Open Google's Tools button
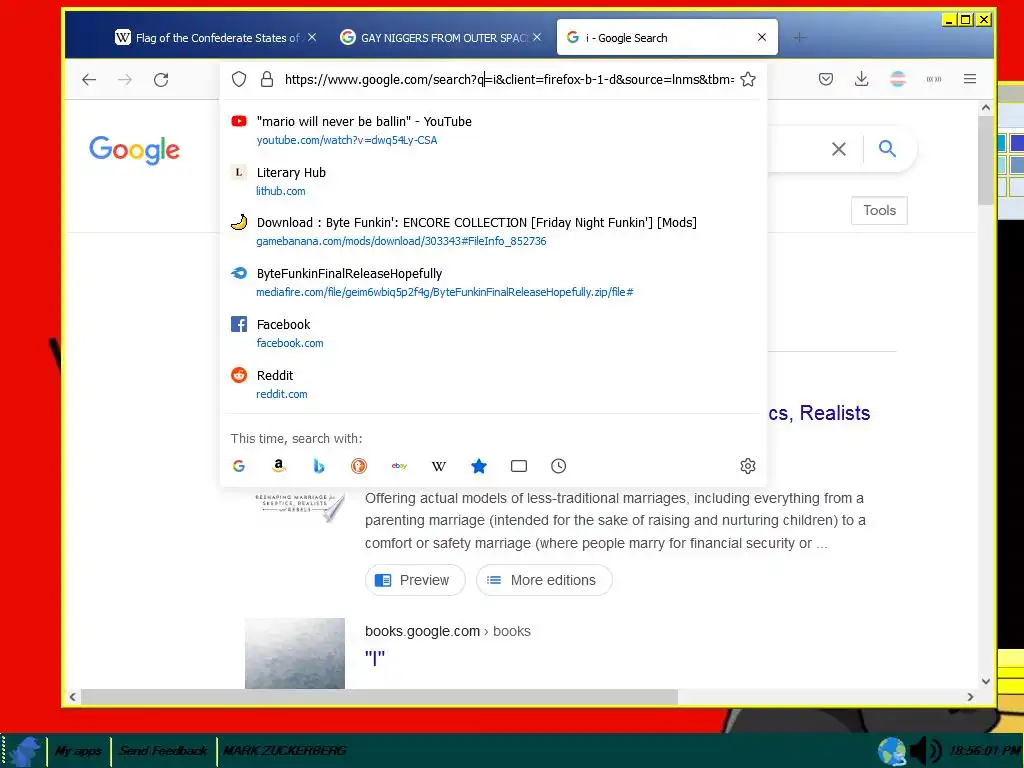The height and width of the screenshot is (768, 1024). (879, 210)
